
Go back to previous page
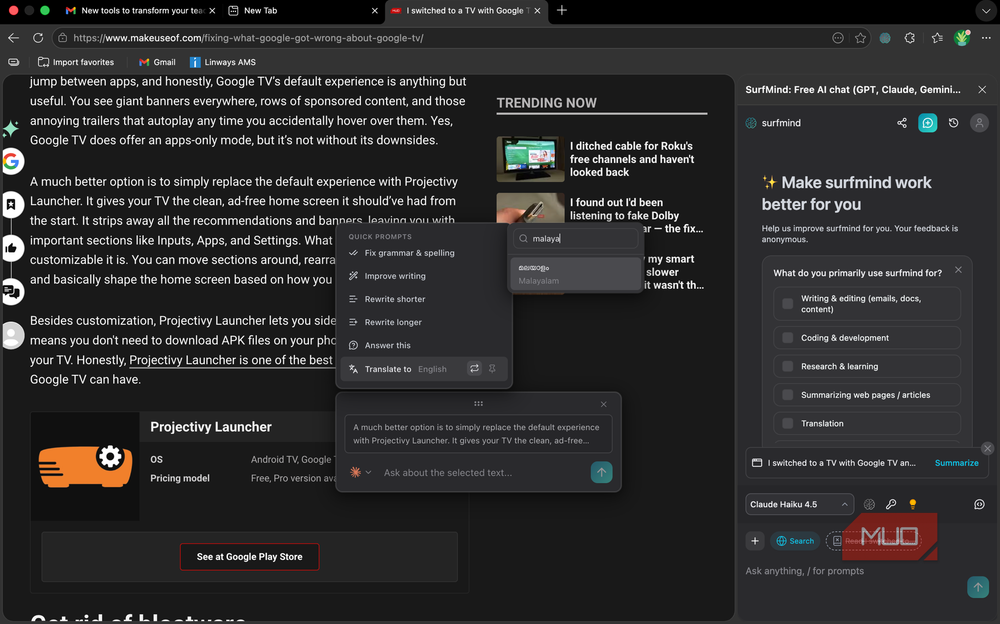click(x=13, y=38)
